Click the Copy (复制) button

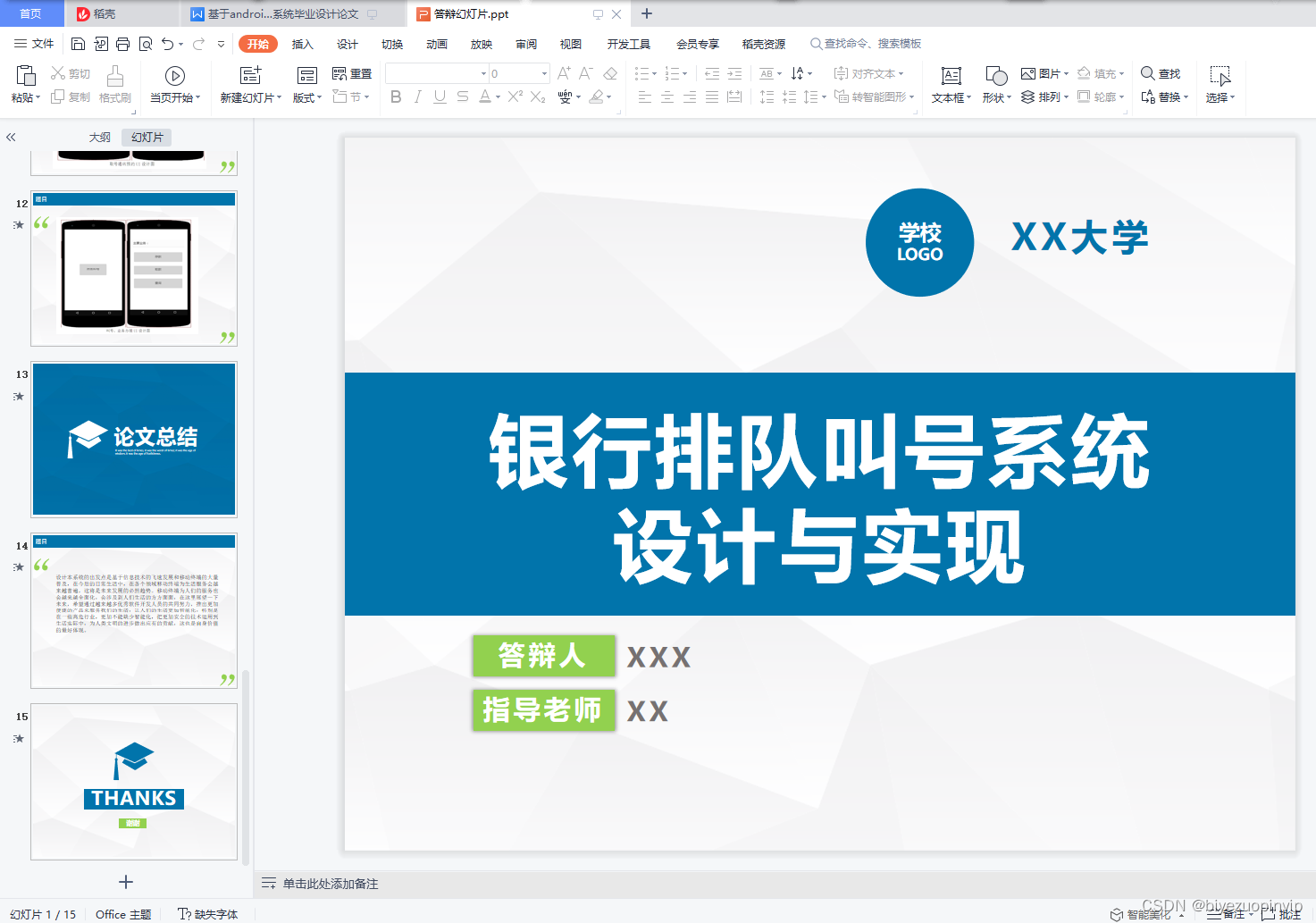tap(70, 96)
